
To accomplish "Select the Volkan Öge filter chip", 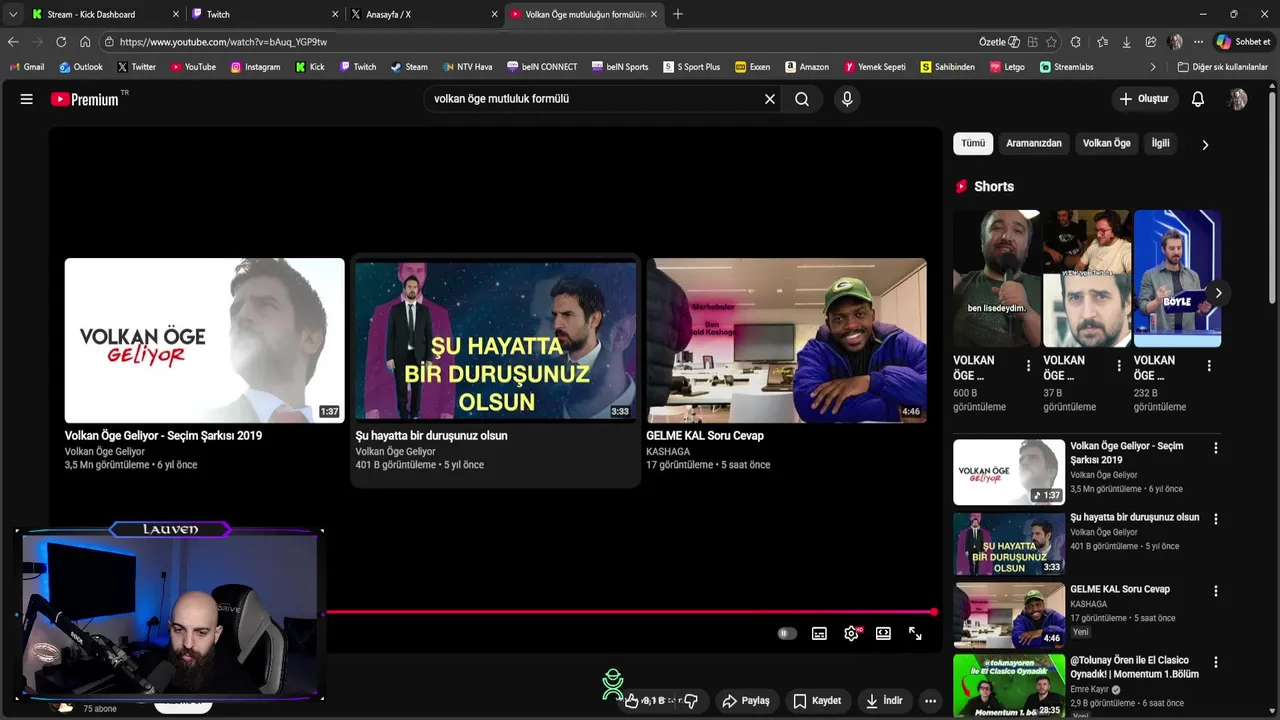I will coord(1106,143).
